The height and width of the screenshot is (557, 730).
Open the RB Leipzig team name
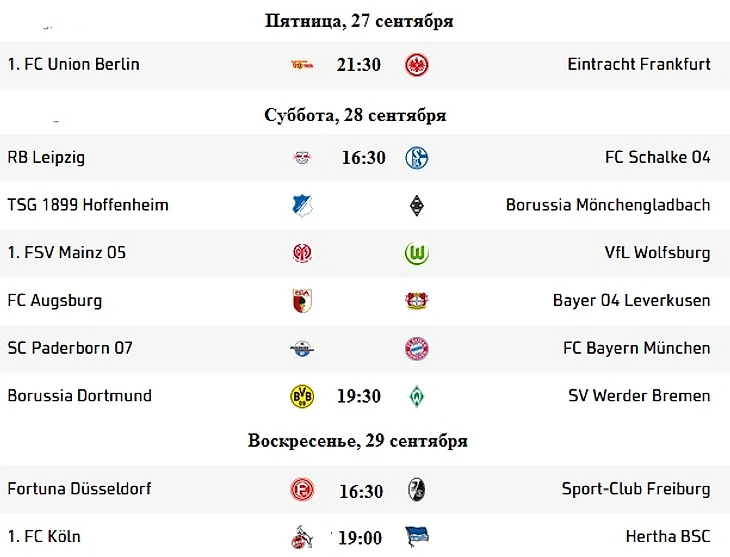point(46,157)
